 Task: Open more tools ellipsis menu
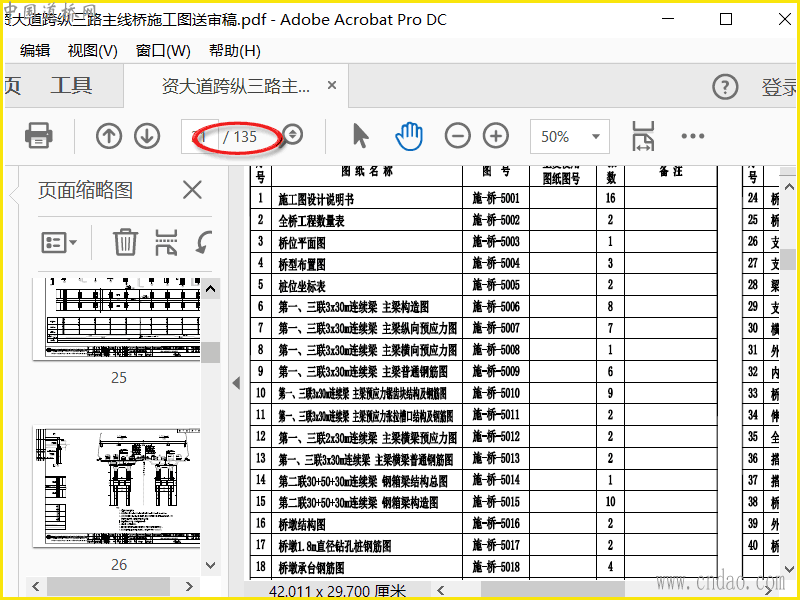pos(693,136)
